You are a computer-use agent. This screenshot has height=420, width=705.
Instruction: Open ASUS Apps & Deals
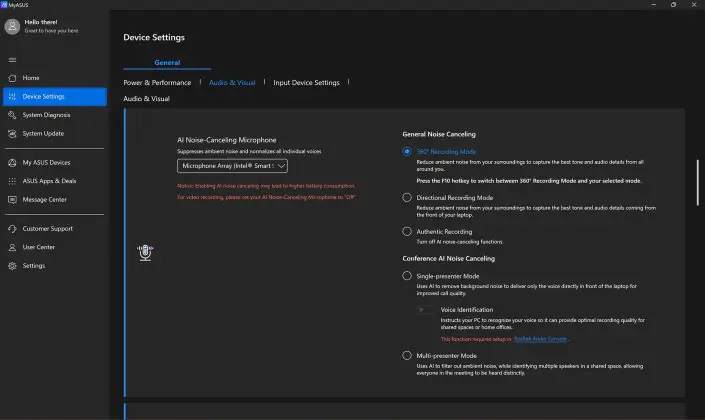(55, 181)
